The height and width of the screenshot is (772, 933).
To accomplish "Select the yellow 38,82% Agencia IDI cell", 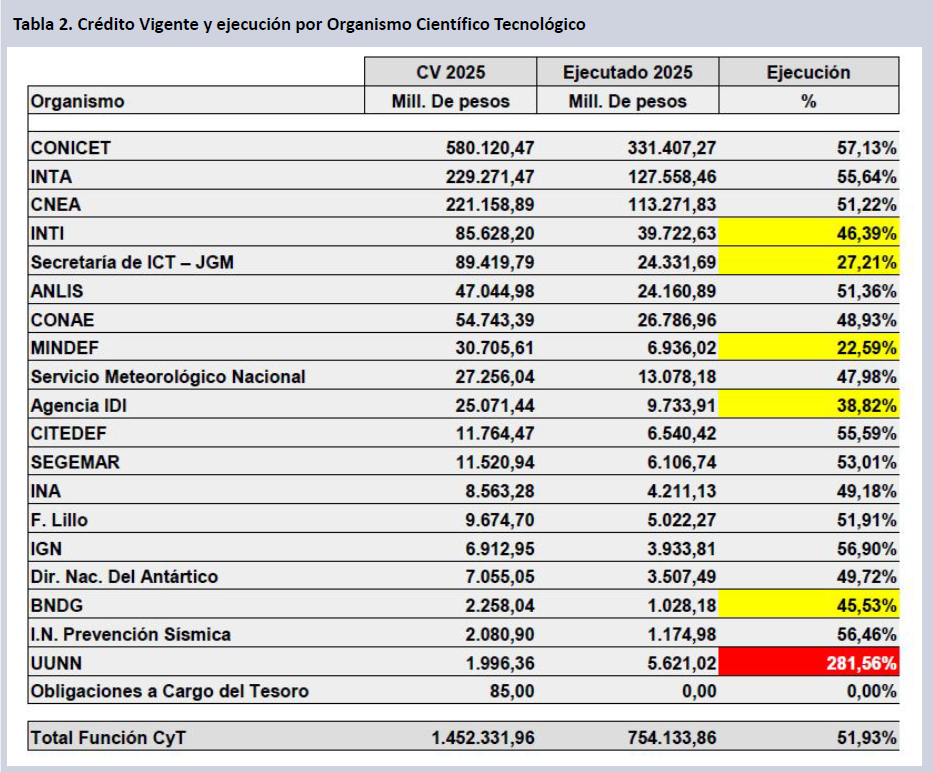I will (809, 405).
